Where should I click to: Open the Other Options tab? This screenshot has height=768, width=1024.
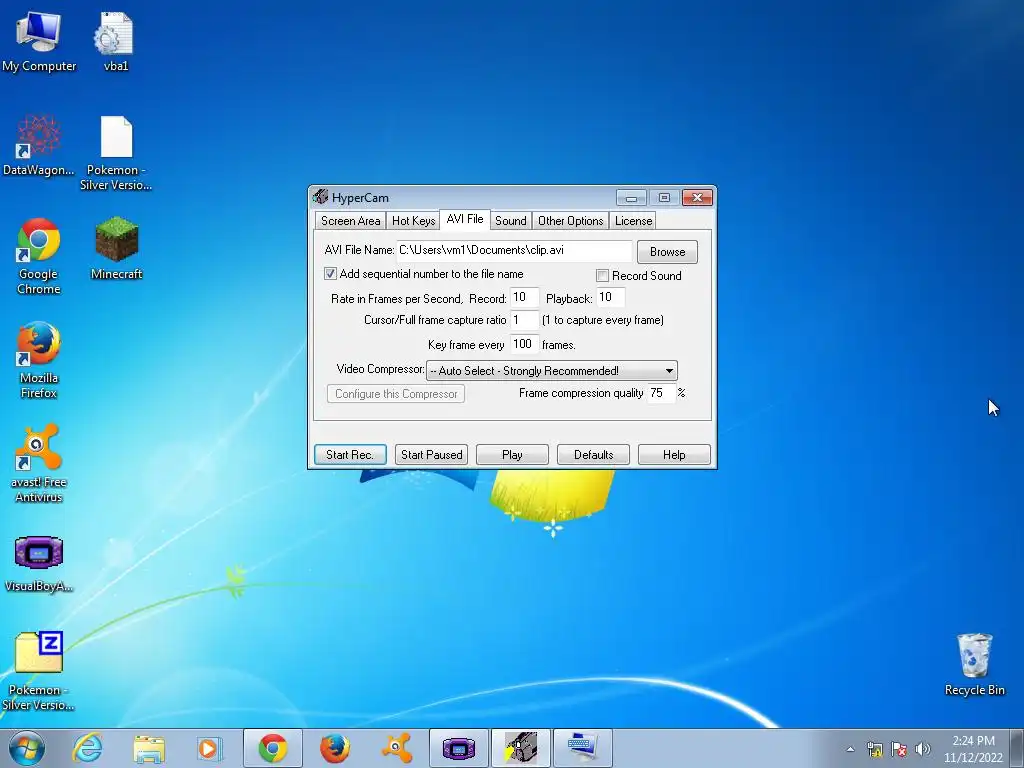pyautogui.click(x=570, y=221)
